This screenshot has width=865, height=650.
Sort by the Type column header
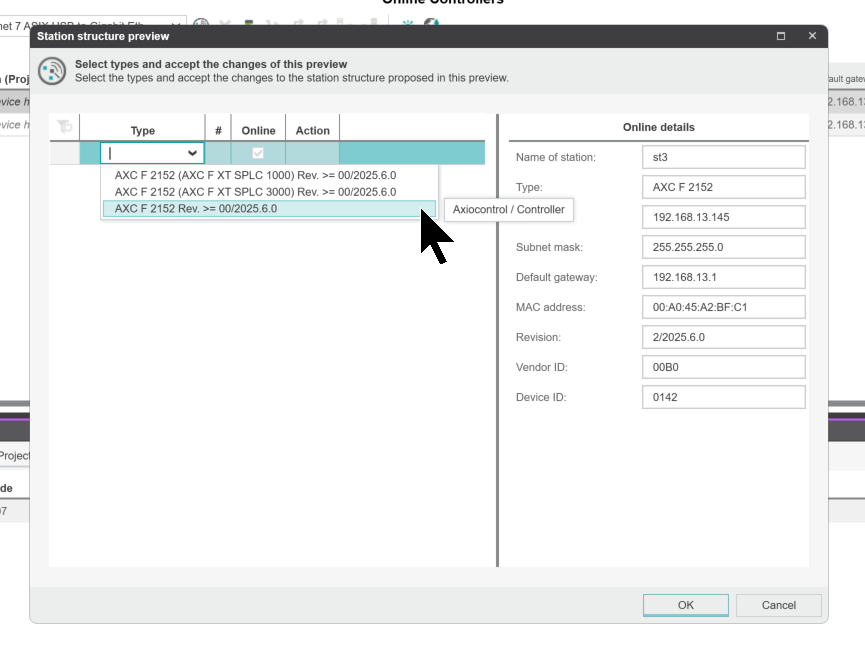coord(143,130)
